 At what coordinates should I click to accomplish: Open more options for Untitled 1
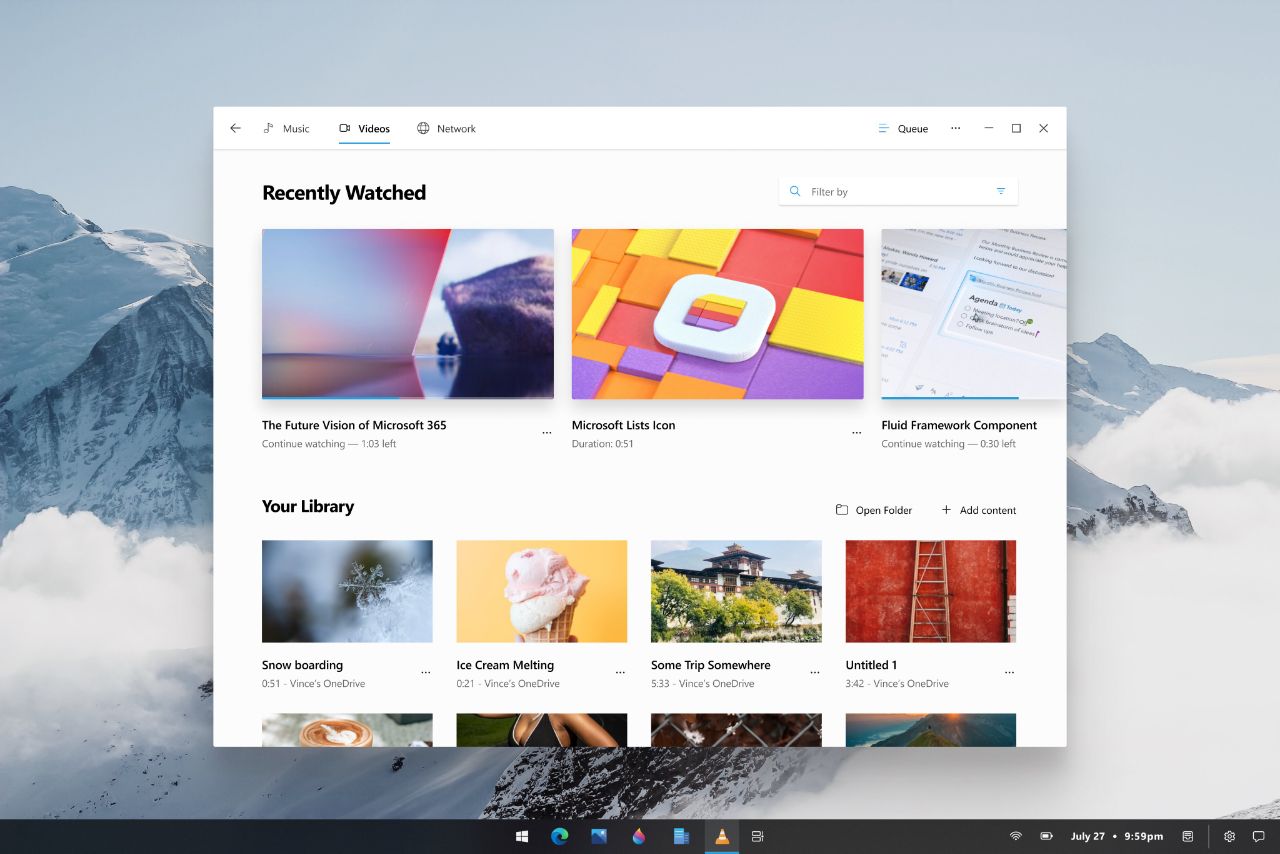(1009, 673)
